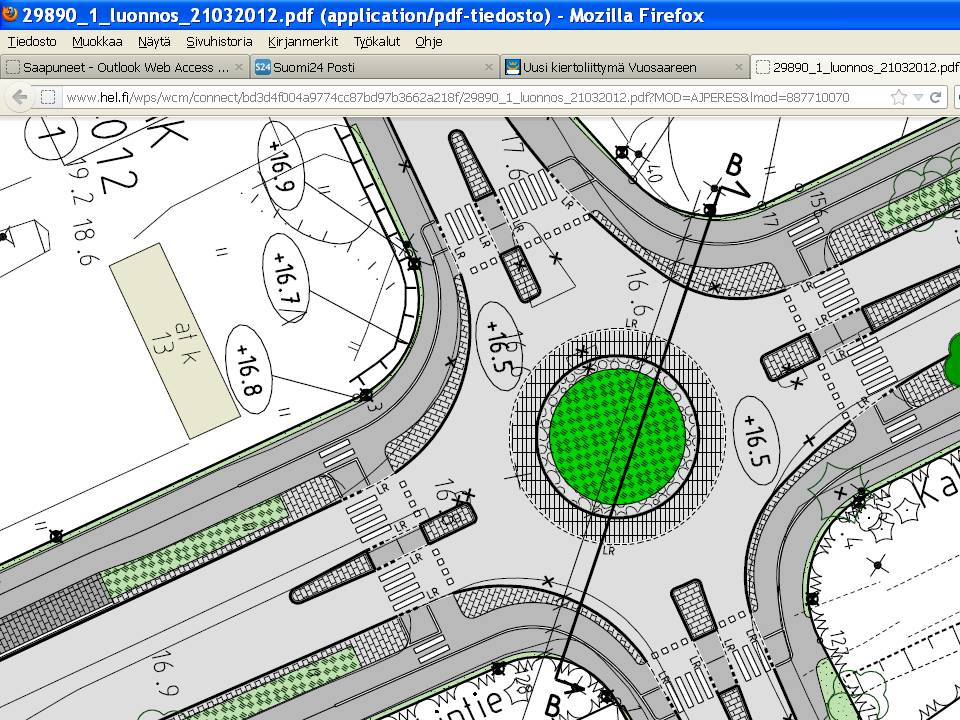Go back with the back arrow button
This screenshot has width=960, height=720.
coord(19,97)
